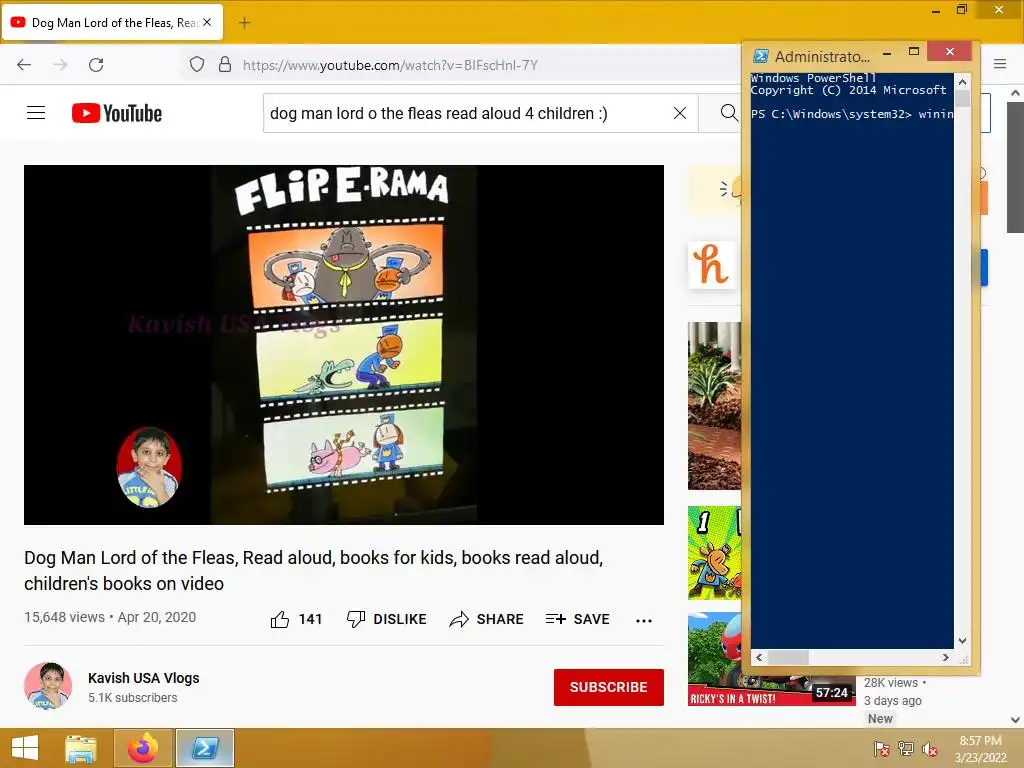The height and width of the screenshot is (768, 1024).
Task: Select the Dog Man Lord of the Fleas tab
Action: coord(113,22)
